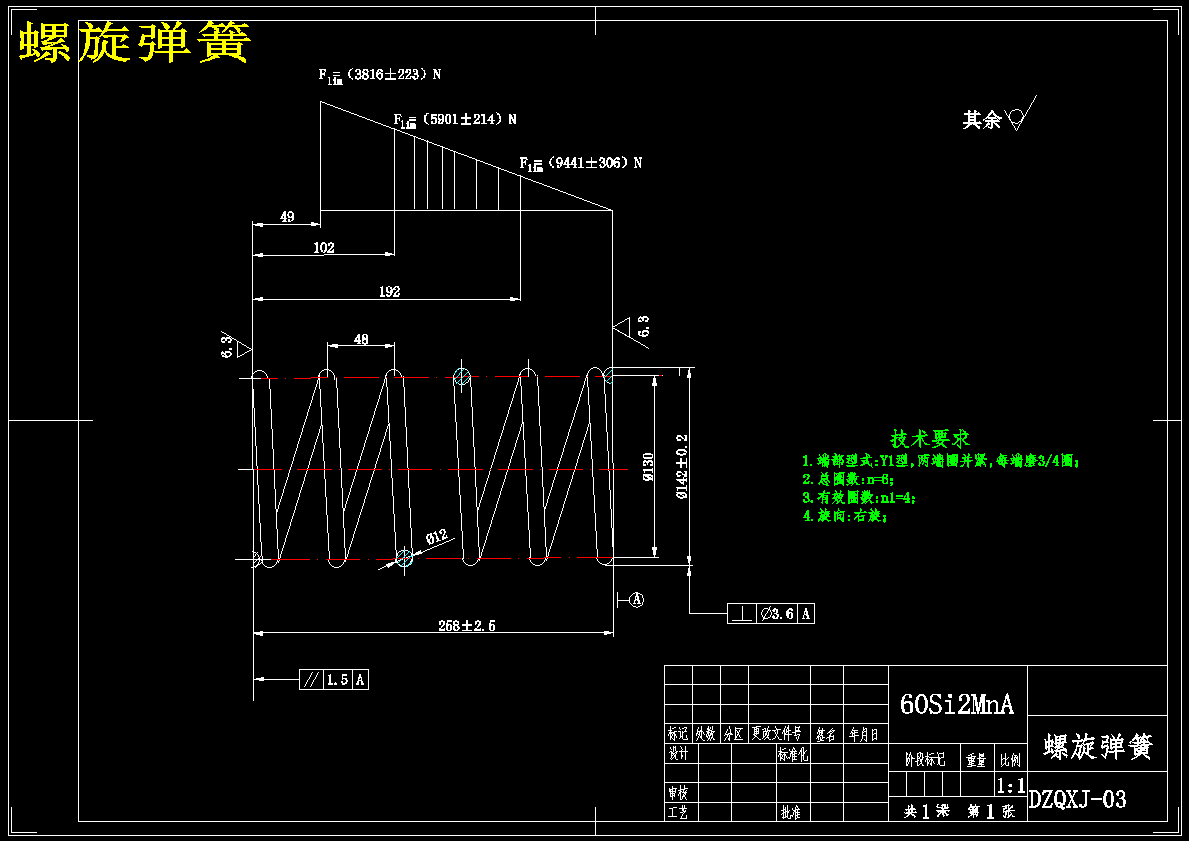Click the green 技术要求 heading
The width and height of the screenshot is (1189, 841).
(930, 438)
